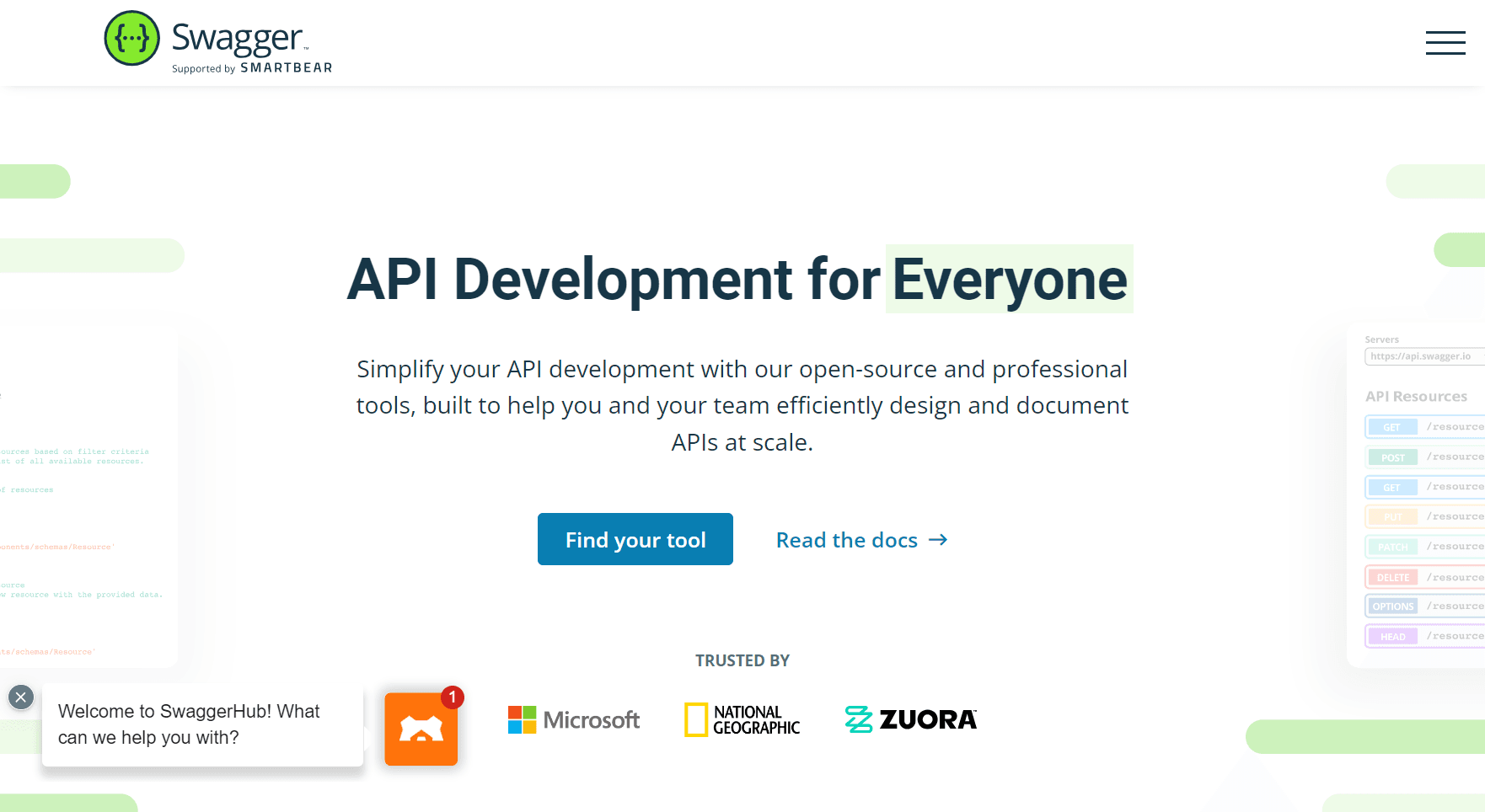The height and width of the screenshot is (812, 1485).
Task: Click the Find your tool button
Action: (x=635, y=539)
